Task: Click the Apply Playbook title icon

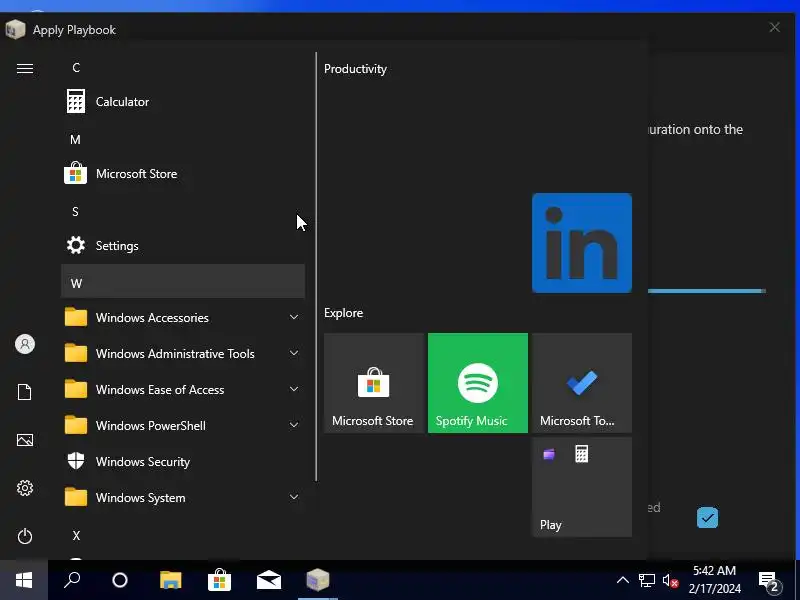Action: click(x=15, y=30)
